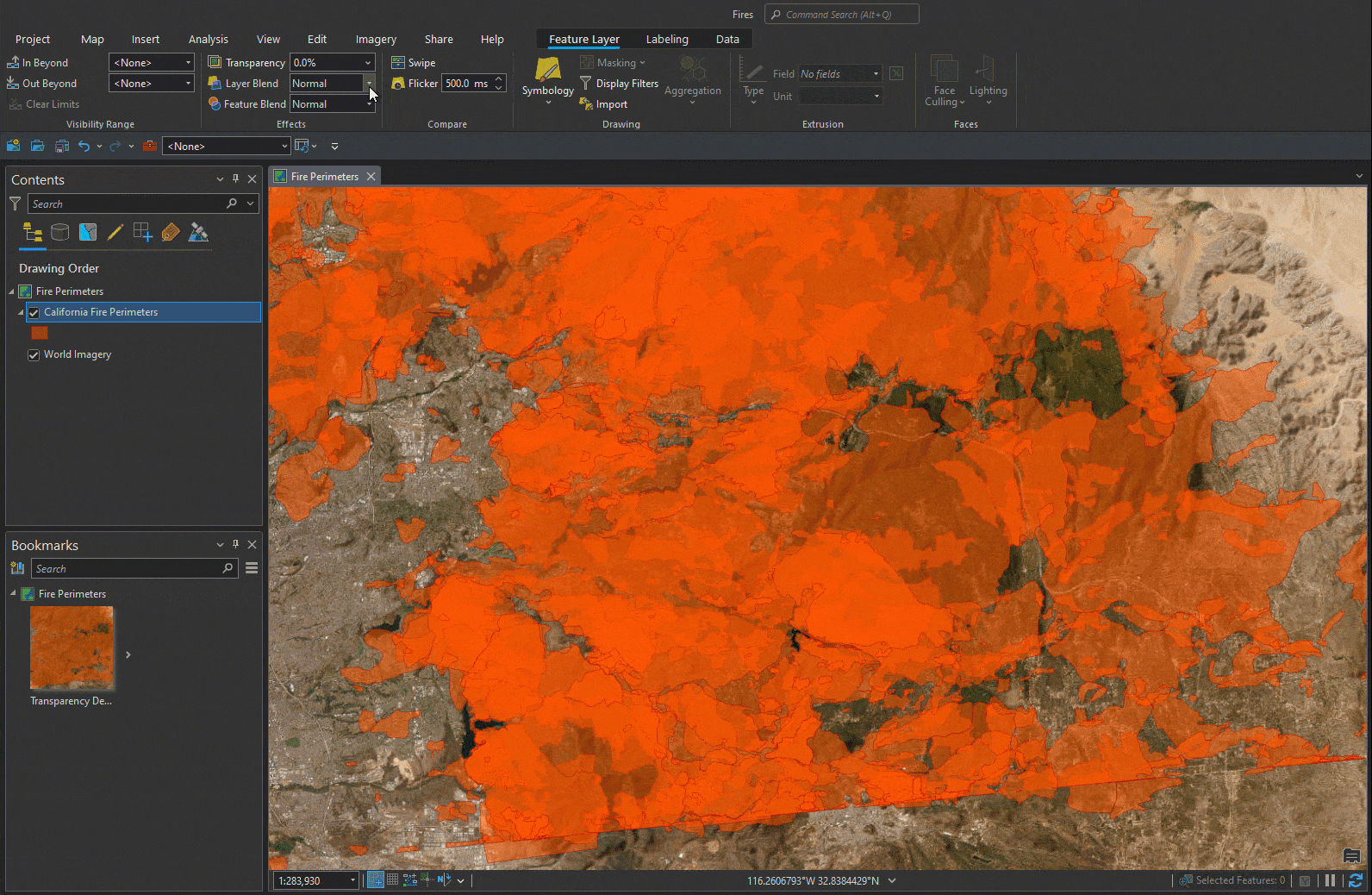Select the Swipe tool

point(414,62)
